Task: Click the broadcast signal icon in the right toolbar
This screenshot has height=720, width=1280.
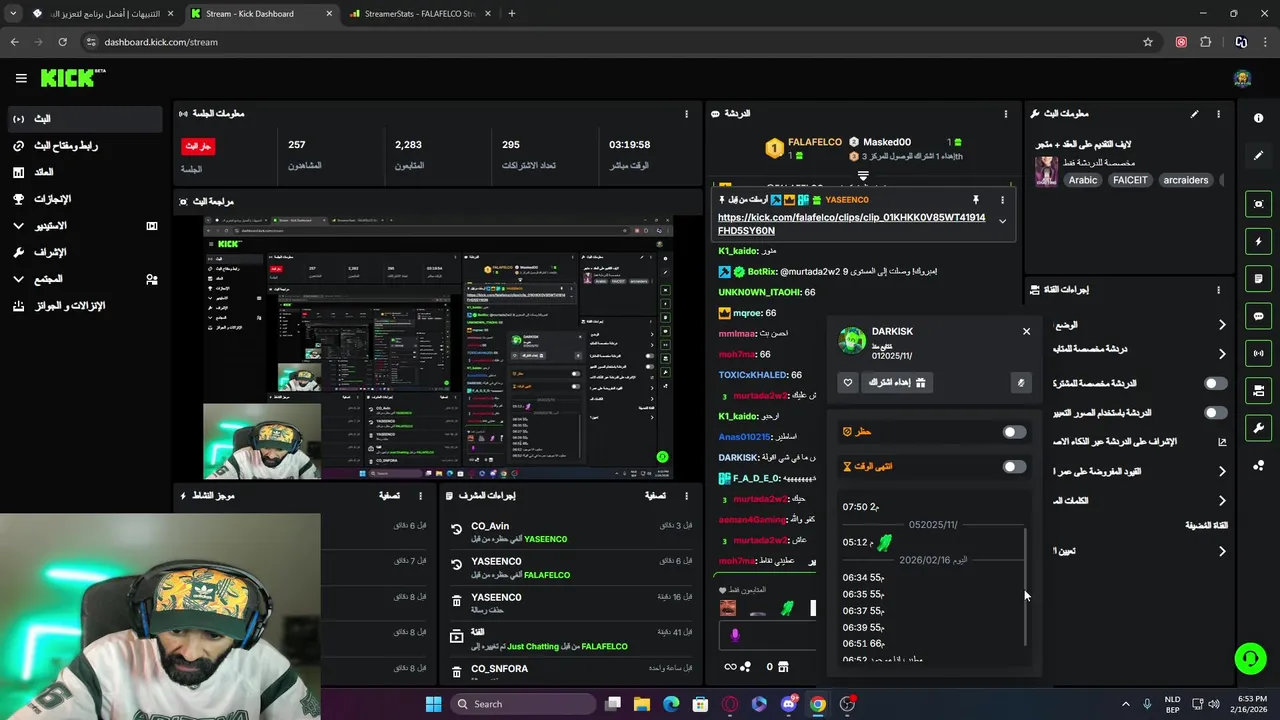Action: [1258, 353]
